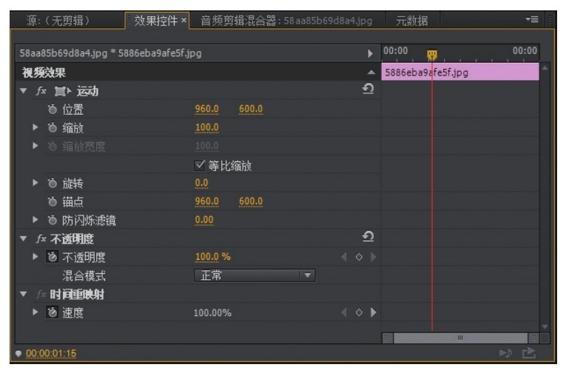Toggle animation stopwatch for 防闪烁滤镜
Screen dimensions: 566x373
point(53,220)
